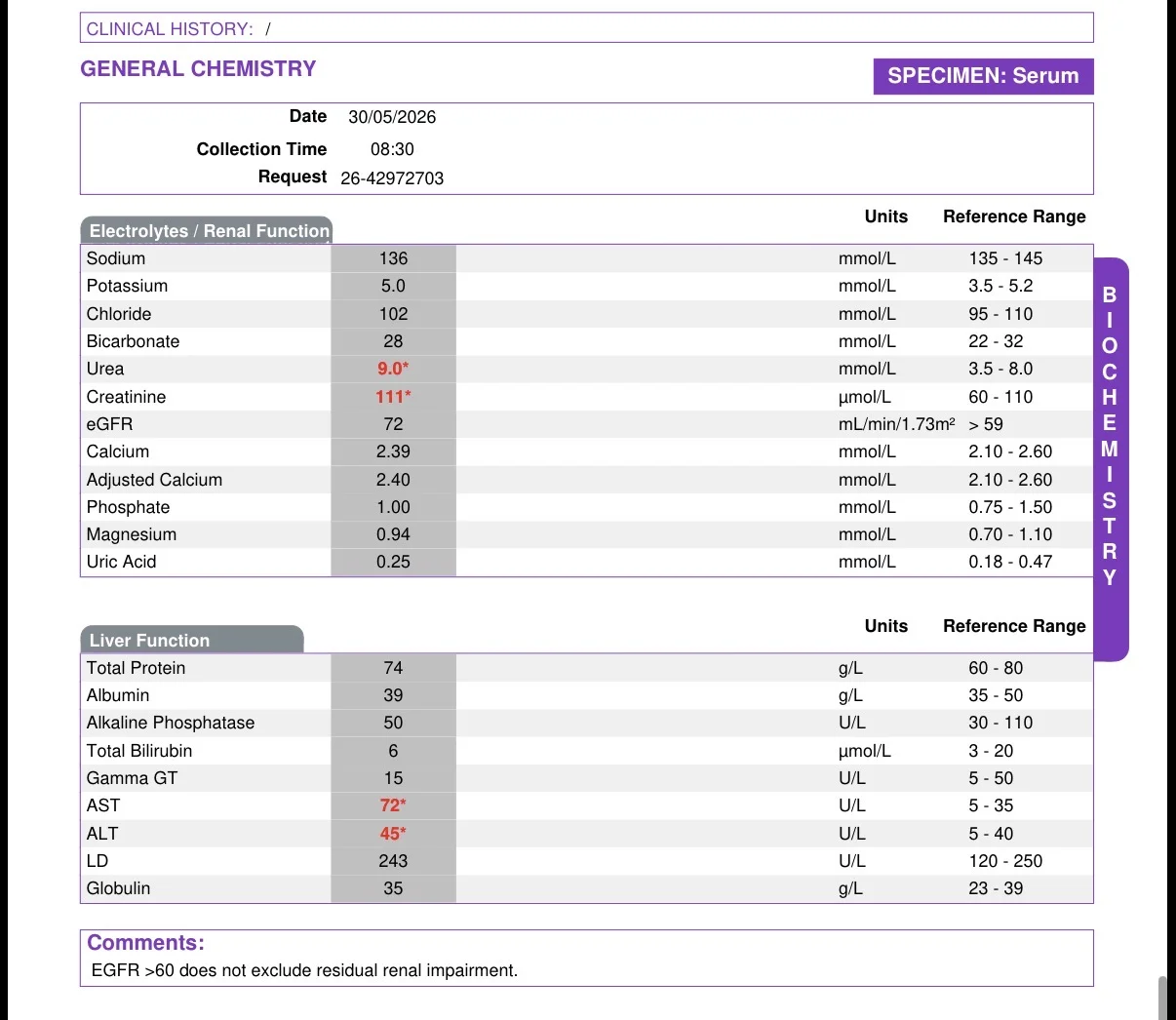Click the scrollbar thumb at bottom right
1176x1020 pixels.
1163,998
